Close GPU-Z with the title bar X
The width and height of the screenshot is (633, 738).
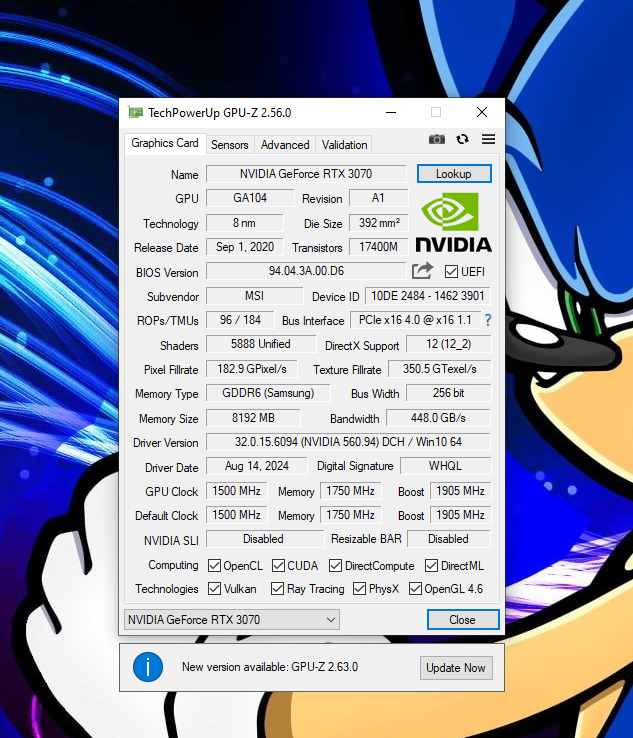[x=482, y=112]
